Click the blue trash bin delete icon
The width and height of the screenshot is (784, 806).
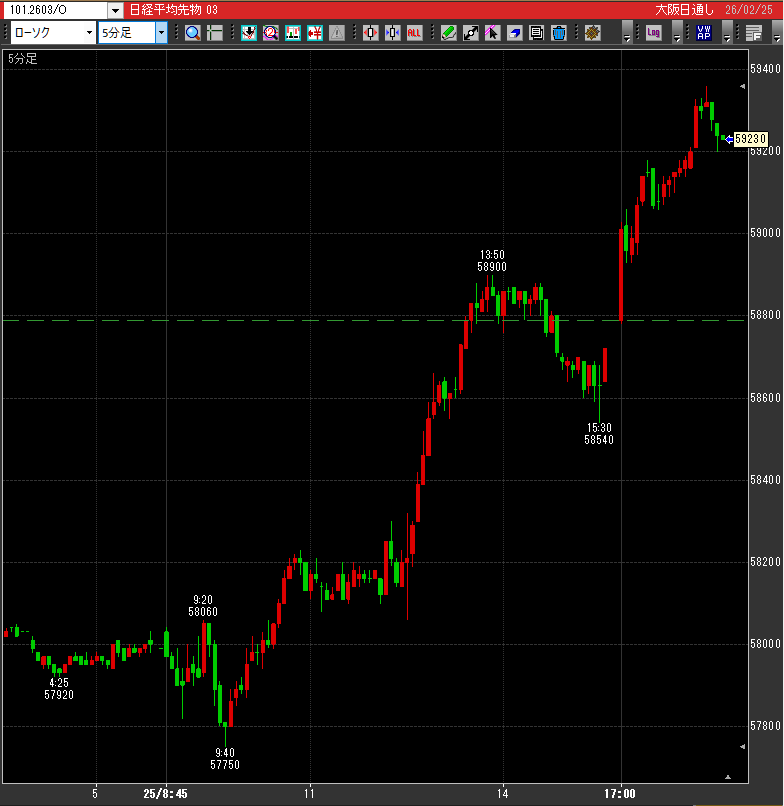[x=558, y=33]
